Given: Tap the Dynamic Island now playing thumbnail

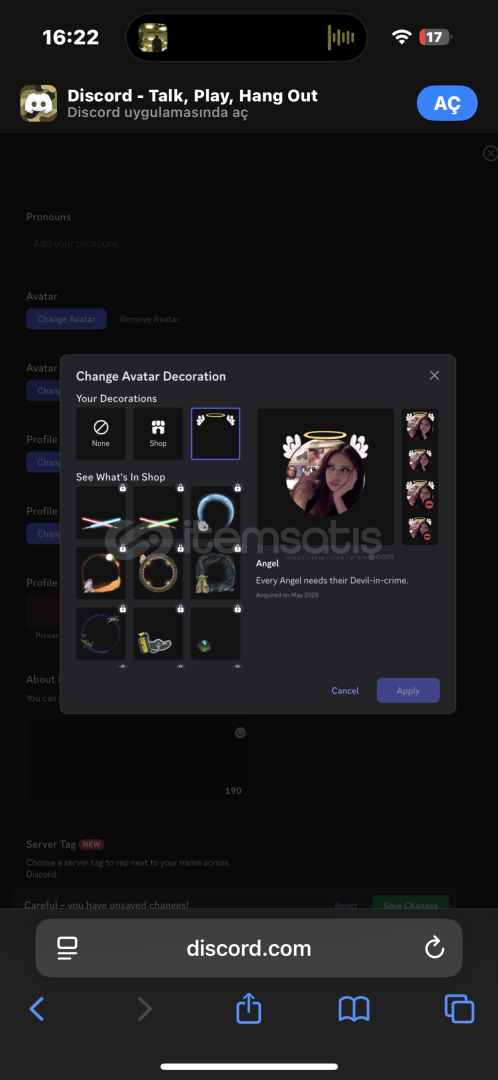Looking at the screenshot, I should 153,37.
